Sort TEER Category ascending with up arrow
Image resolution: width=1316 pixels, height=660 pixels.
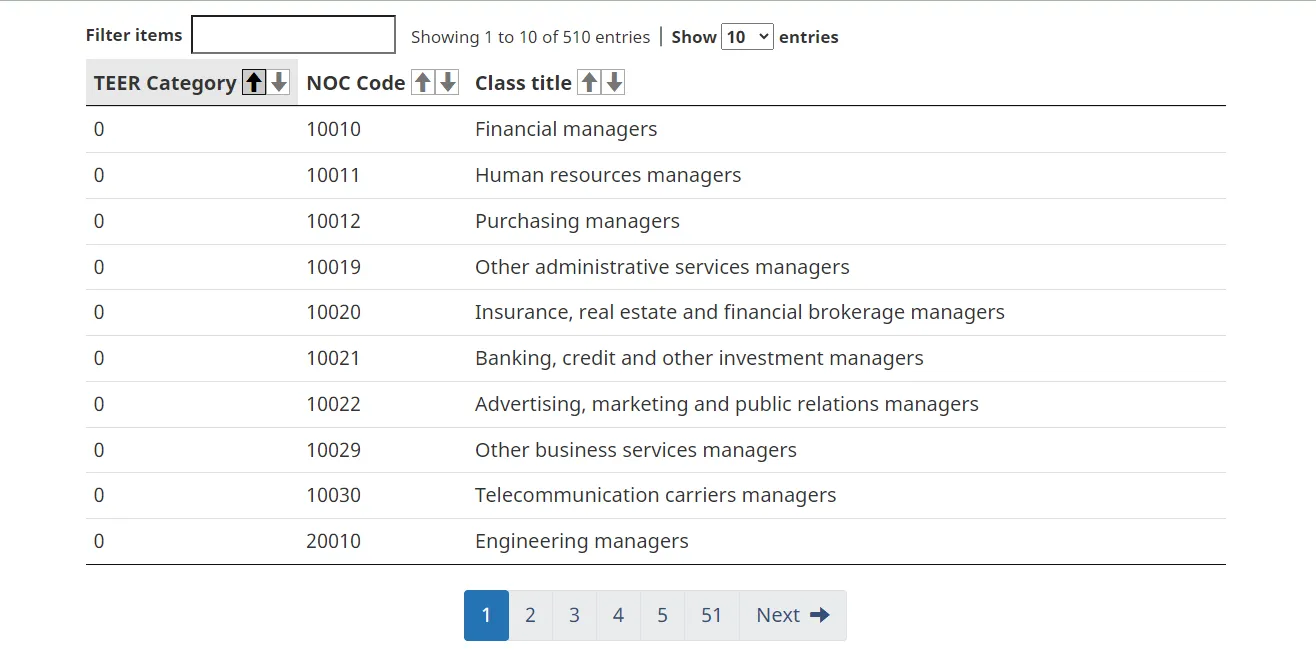[255, 82]
